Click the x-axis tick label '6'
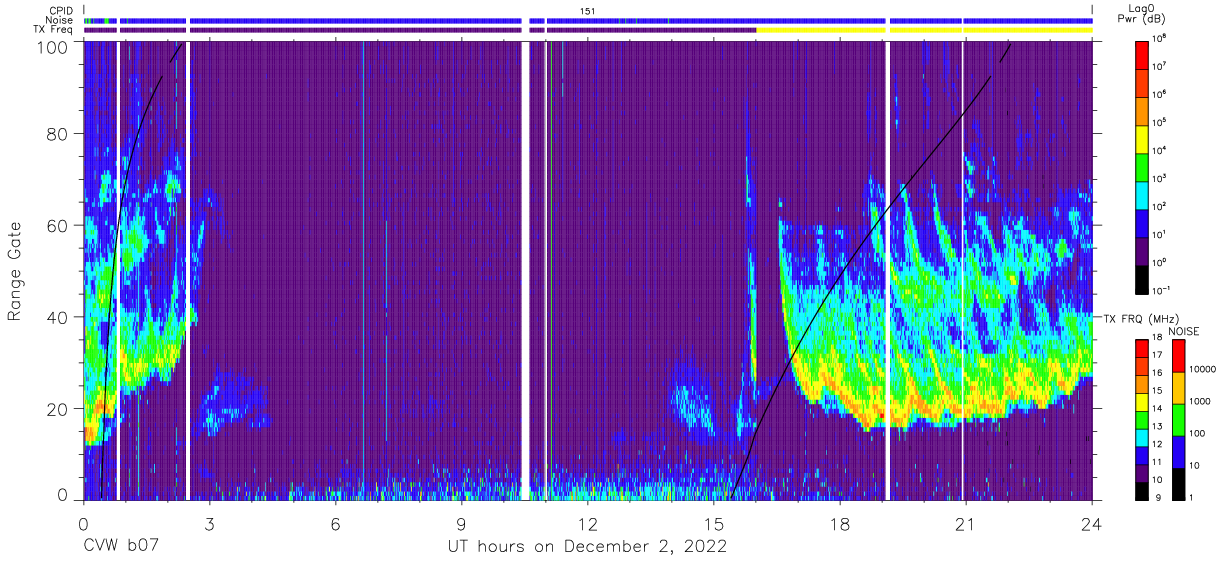The image size is (1228, 567). [336, 522]
